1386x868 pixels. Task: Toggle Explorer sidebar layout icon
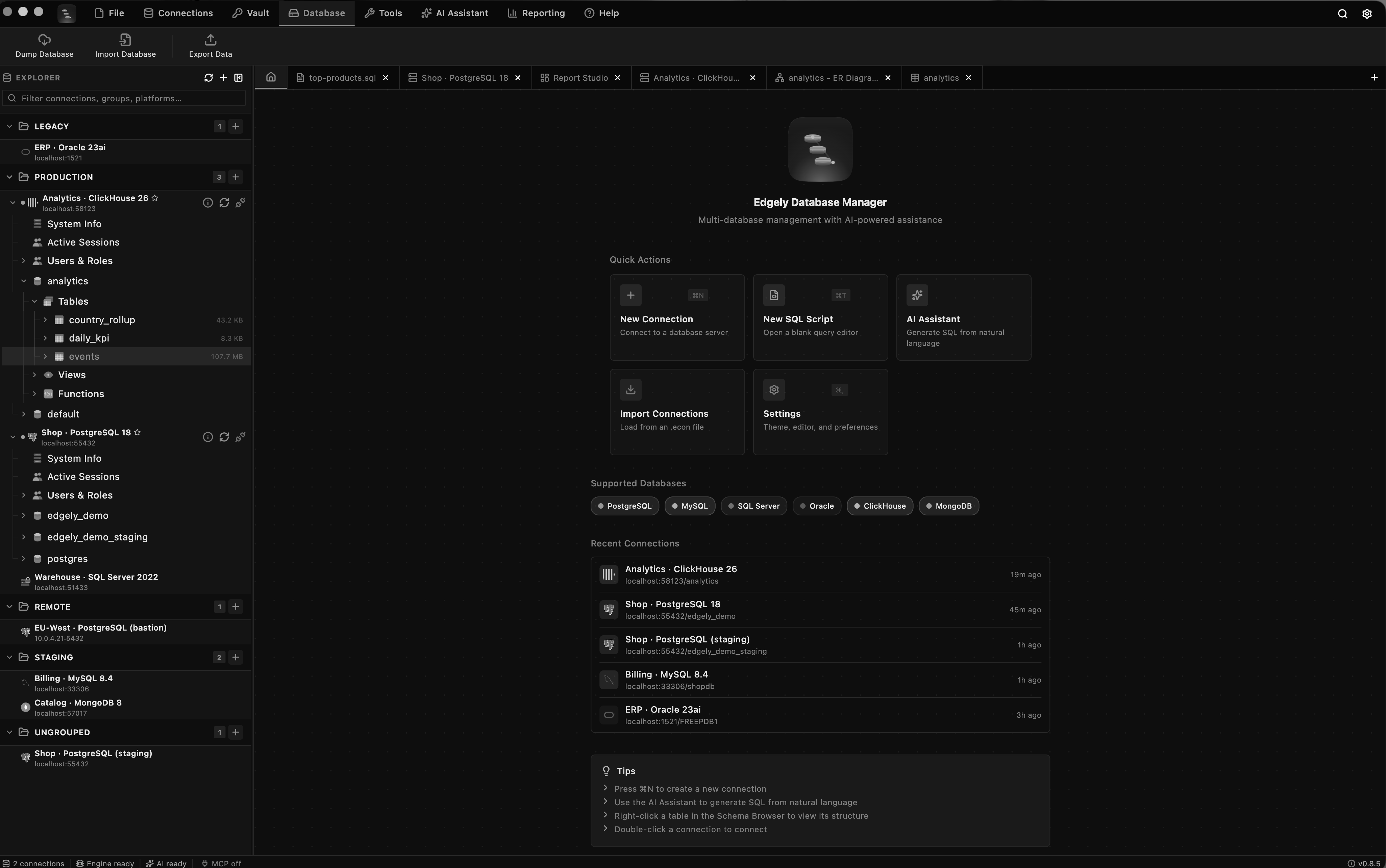238,77
